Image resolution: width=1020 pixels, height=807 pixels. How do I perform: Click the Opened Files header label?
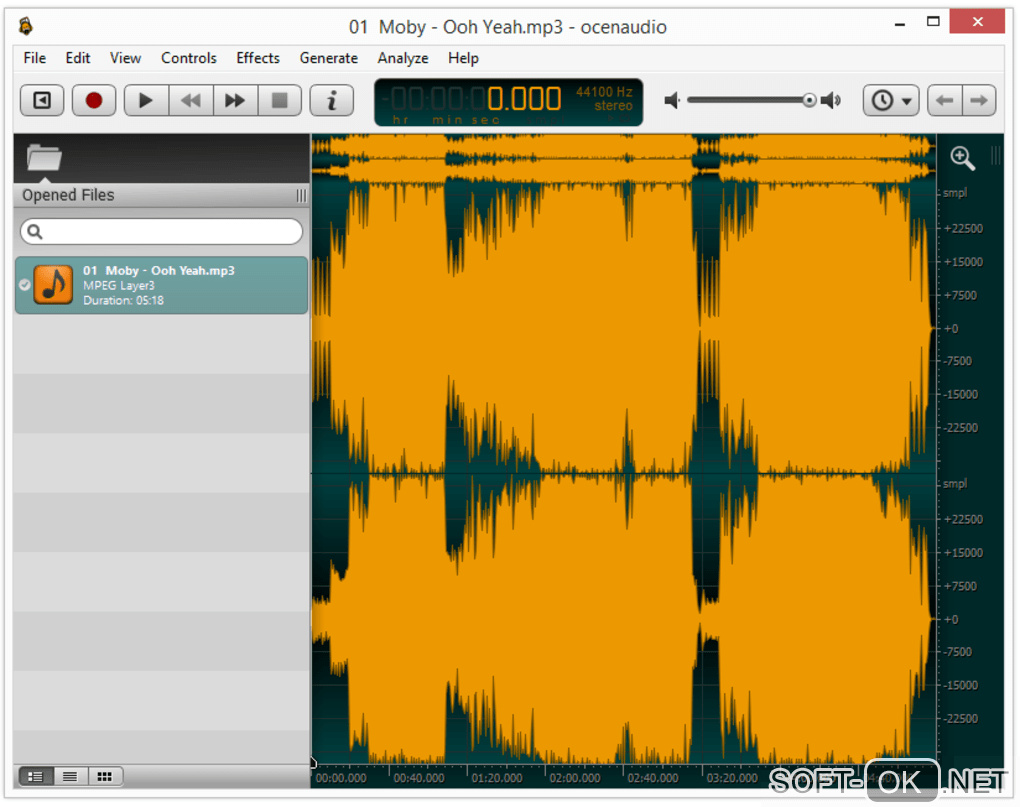point(68,195)
